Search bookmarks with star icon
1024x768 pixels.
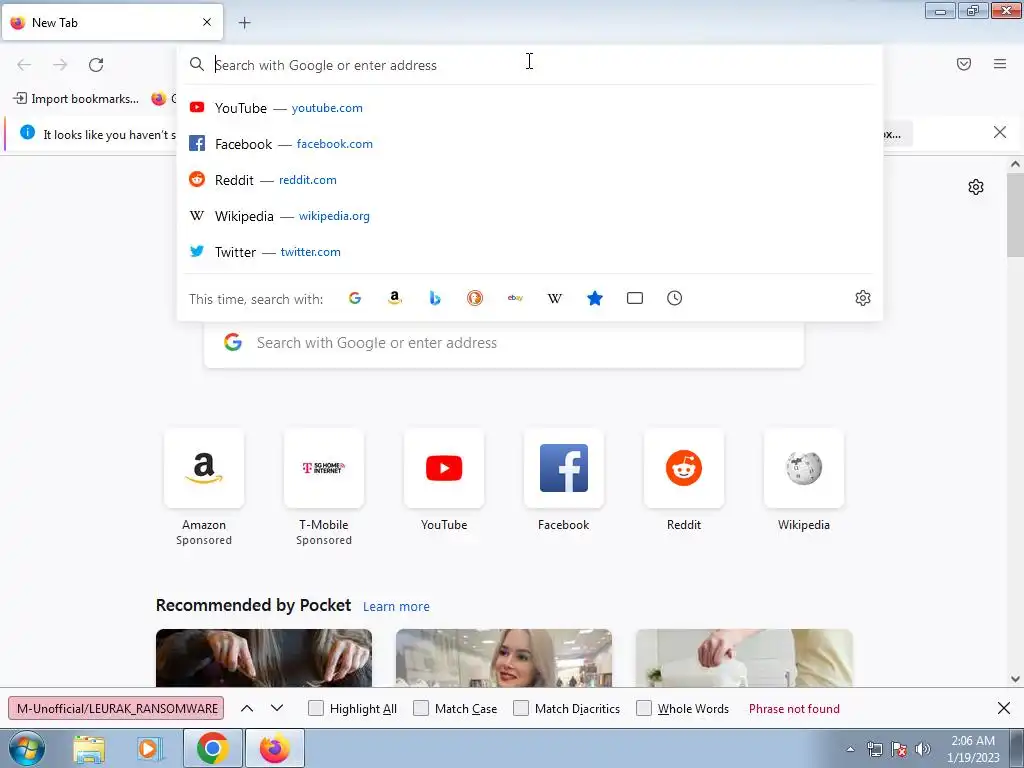pos(595,298)
